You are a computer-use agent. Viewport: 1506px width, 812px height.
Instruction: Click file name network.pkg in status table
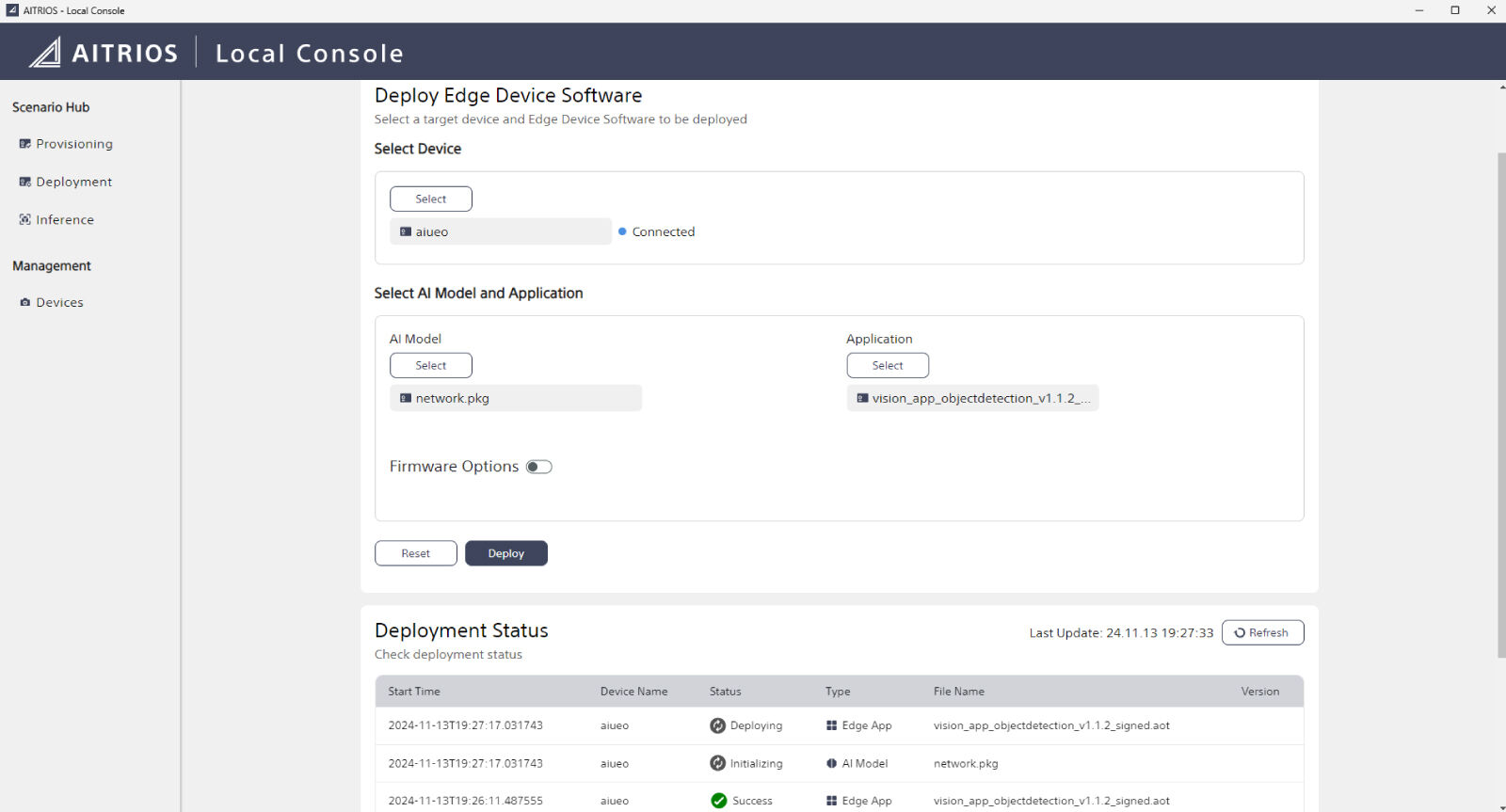966,763
